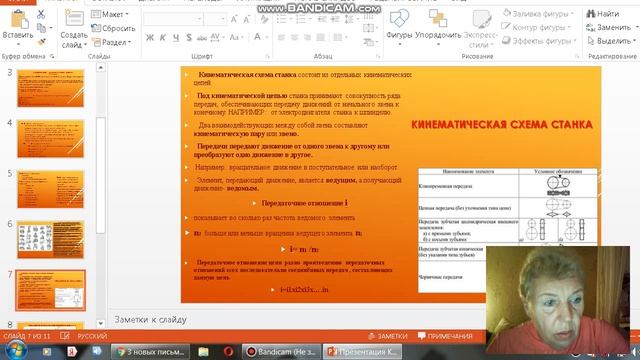The width and height of the screenshot is (640, 360).
Task: Open the change case Aa menu
Action: pos(236,38)
